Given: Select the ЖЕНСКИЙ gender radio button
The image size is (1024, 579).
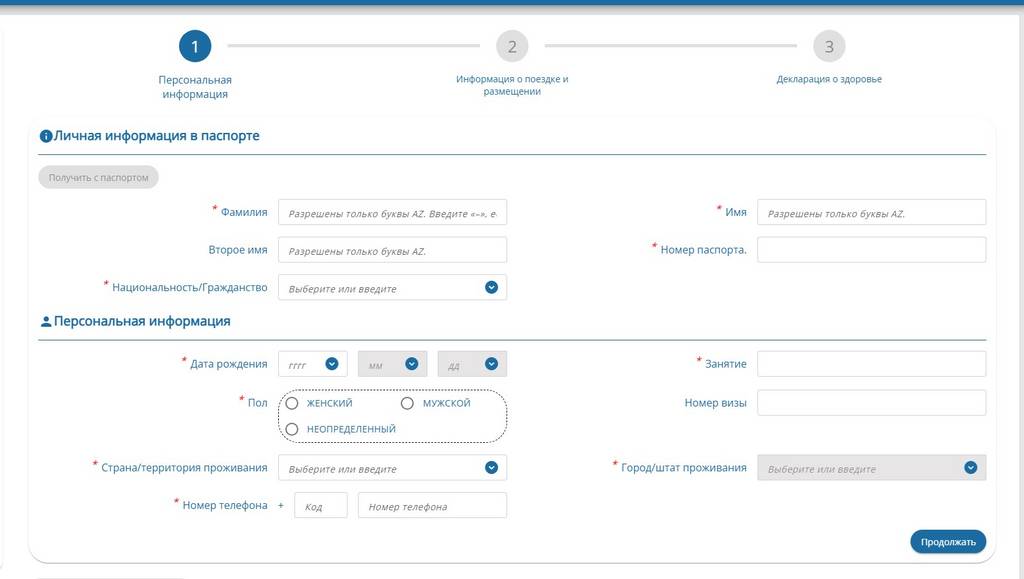Looking at the screenshot, I should coord(292,403).
